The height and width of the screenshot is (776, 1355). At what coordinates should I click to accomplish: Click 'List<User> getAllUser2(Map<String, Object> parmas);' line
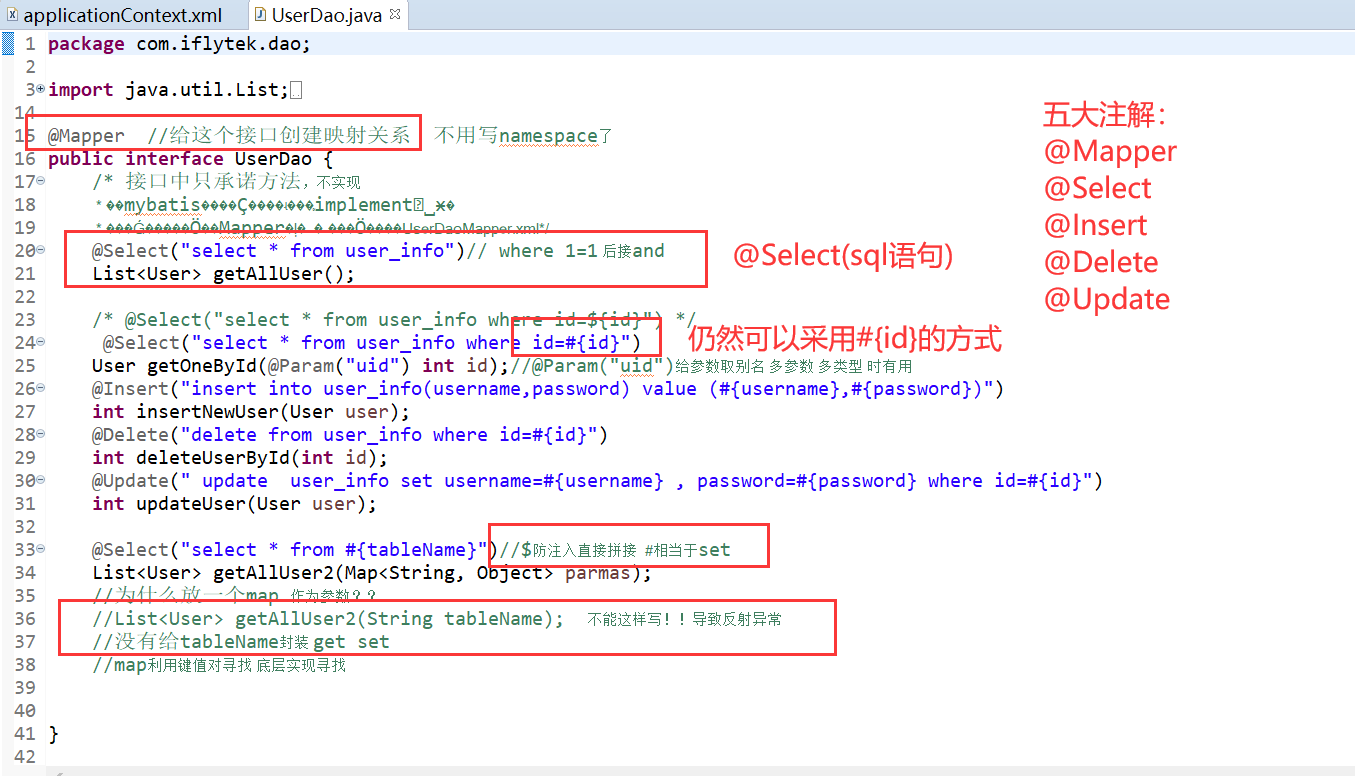pos(372,573)
